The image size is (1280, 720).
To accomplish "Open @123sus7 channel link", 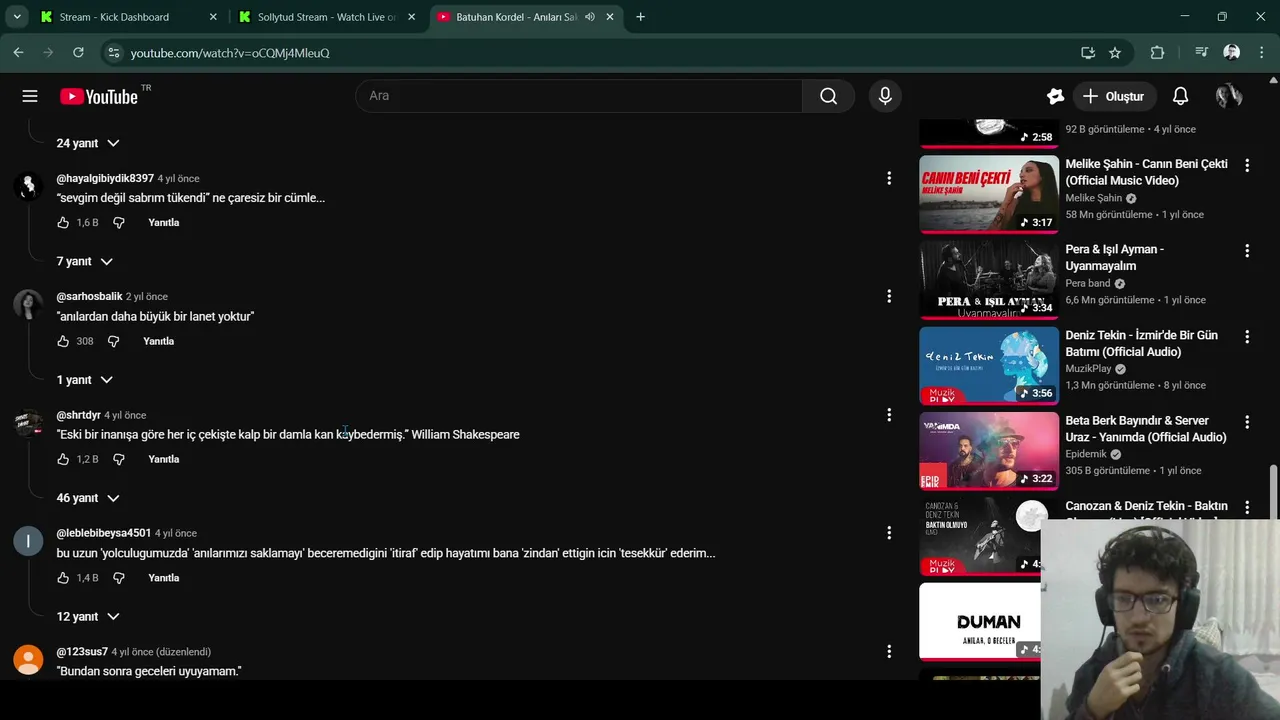I will [x=82, y=652].
